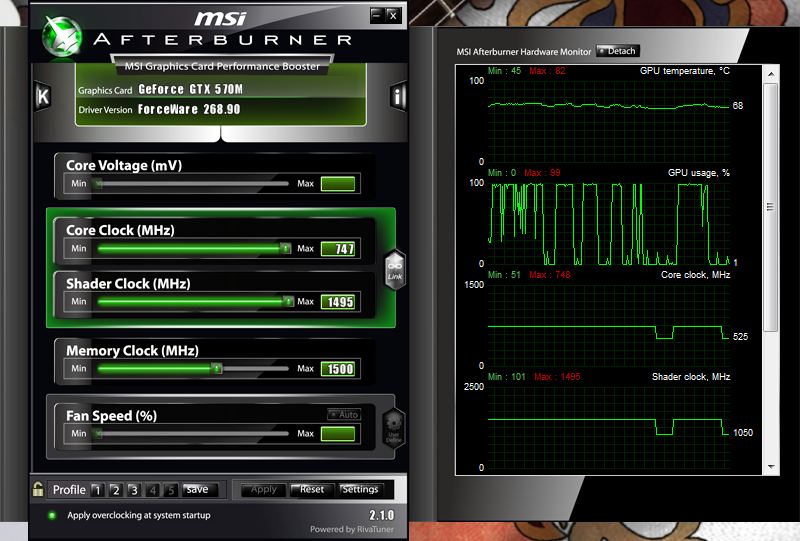The width and height of the screenshot is (800, 541).
Task: Click the Memory Clock slider handle
Action: click(x=217, y=368)
